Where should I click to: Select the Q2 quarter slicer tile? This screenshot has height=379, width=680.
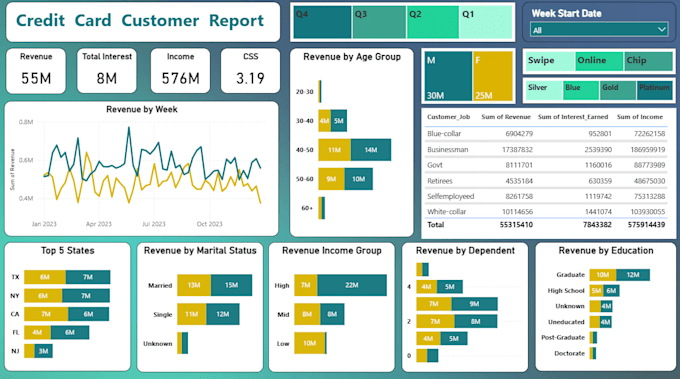point(433,23)
